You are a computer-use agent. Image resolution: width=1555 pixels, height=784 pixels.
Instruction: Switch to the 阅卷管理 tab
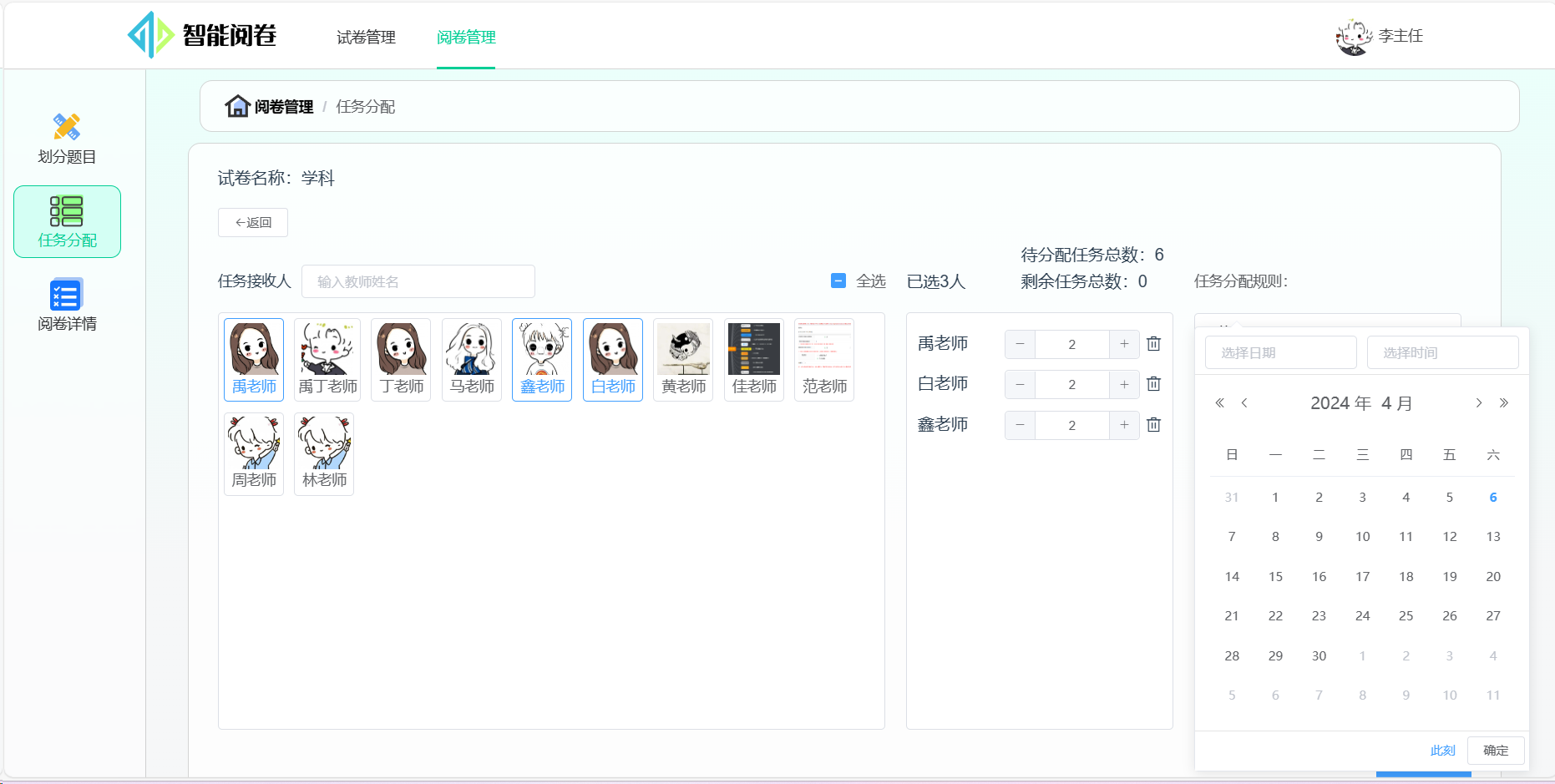[465, 38]
